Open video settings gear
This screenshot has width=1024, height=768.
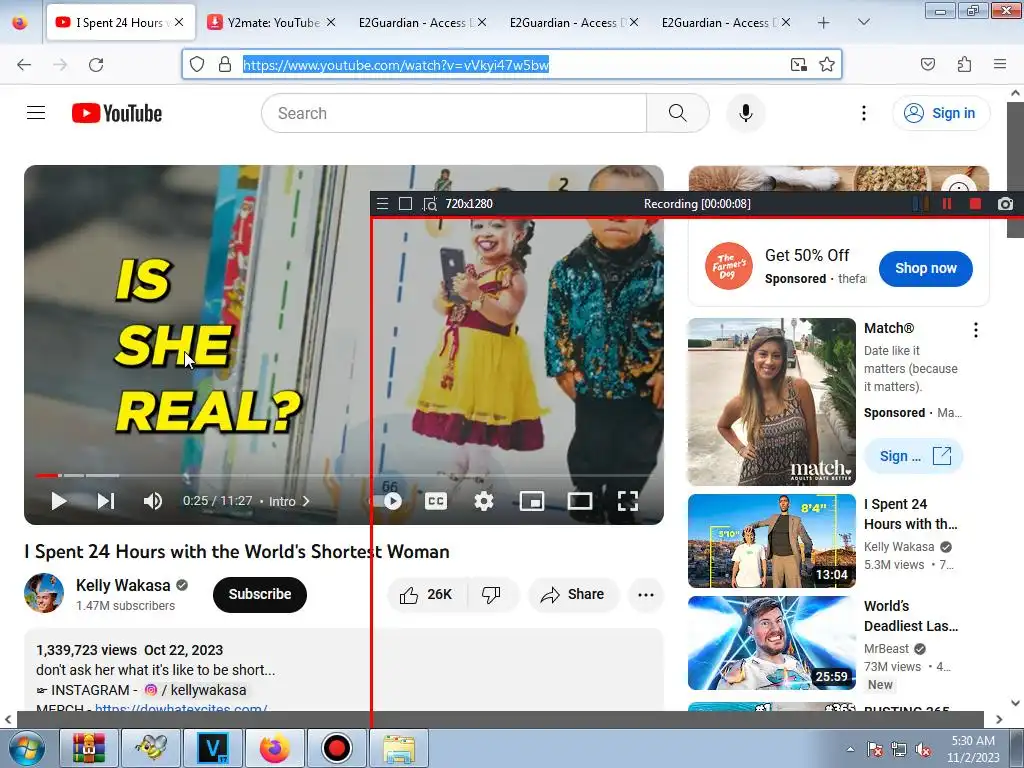point(483,501)
